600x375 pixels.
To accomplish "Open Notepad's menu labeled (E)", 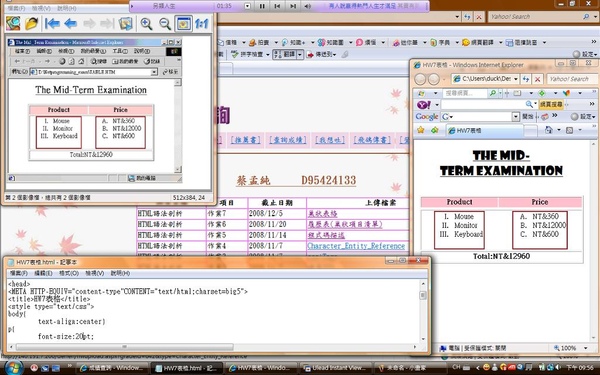I will [43, 273].
